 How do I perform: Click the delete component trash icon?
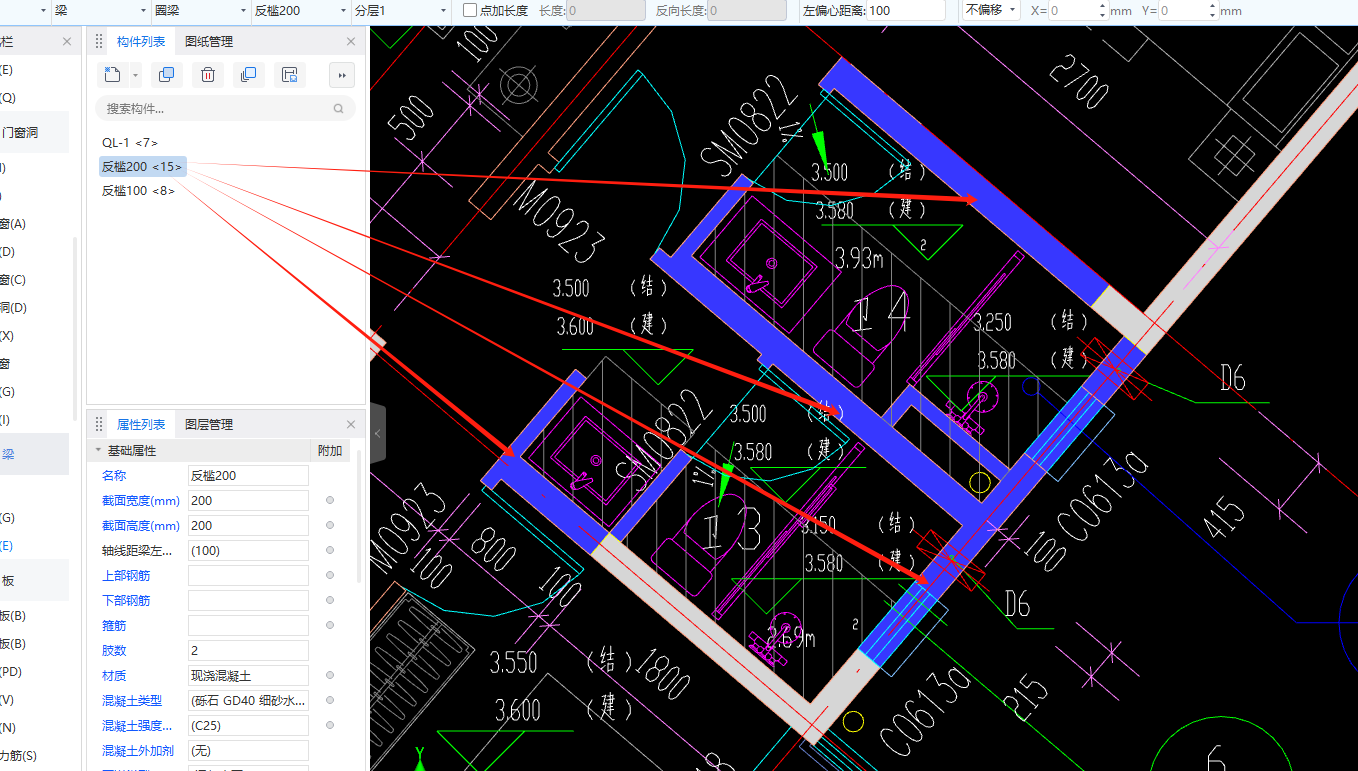coord(207,74)
